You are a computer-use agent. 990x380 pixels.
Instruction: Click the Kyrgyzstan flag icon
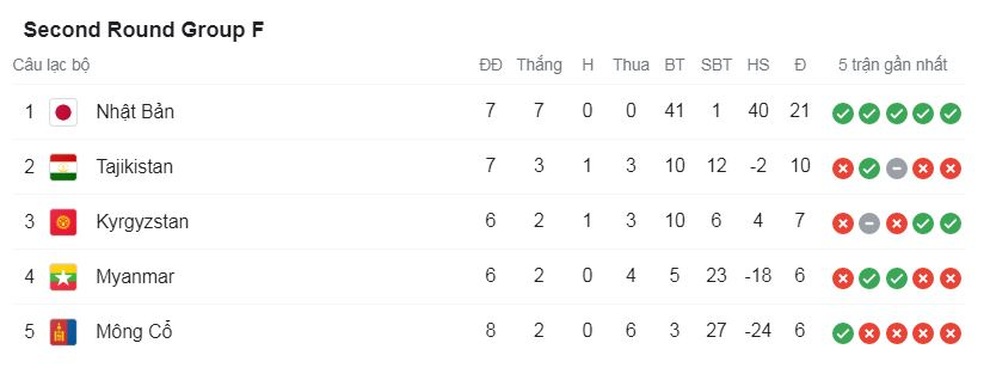click(x=63, y=222)
